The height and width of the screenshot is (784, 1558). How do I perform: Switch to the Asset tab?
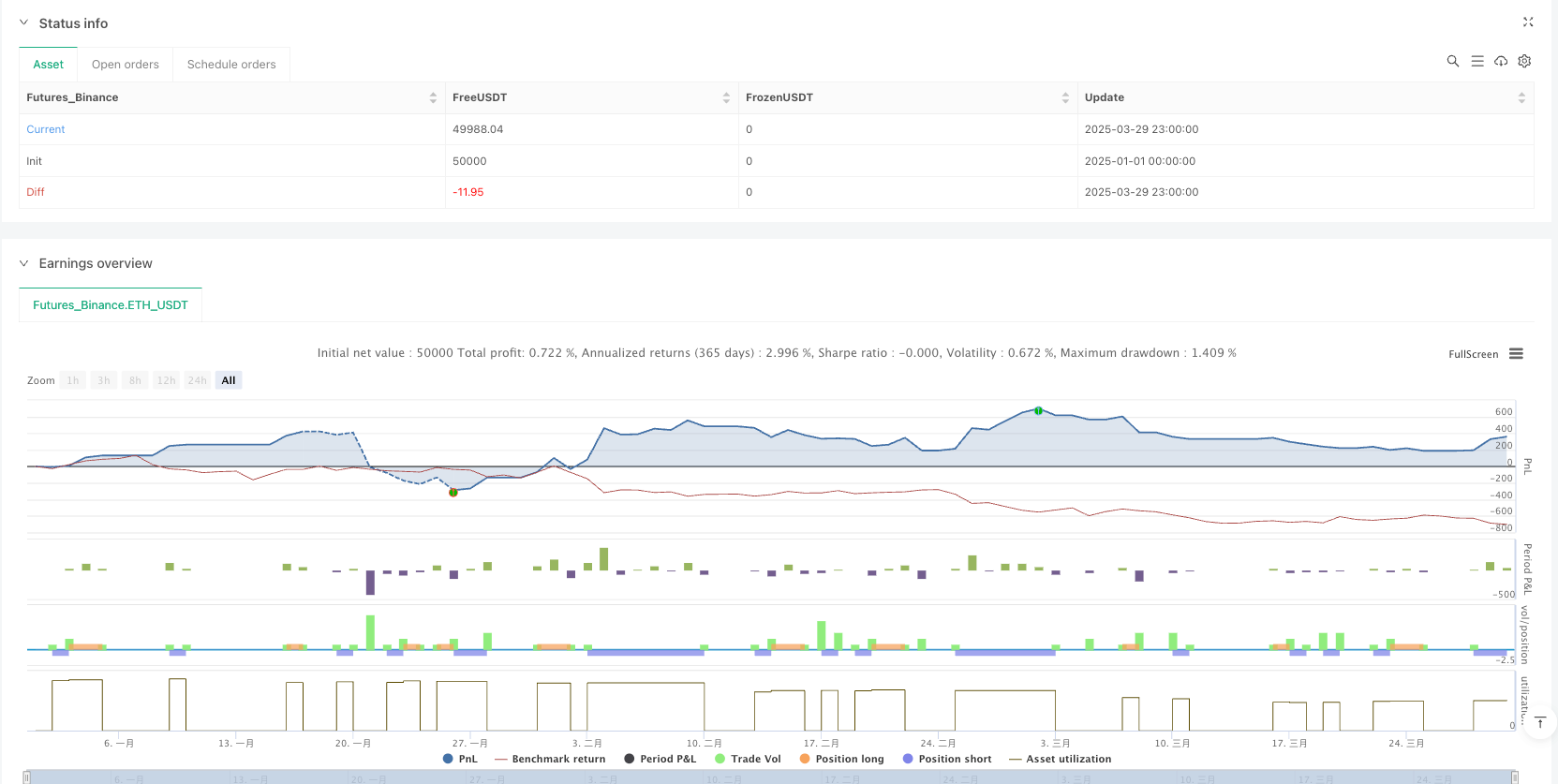pos(49,65)
